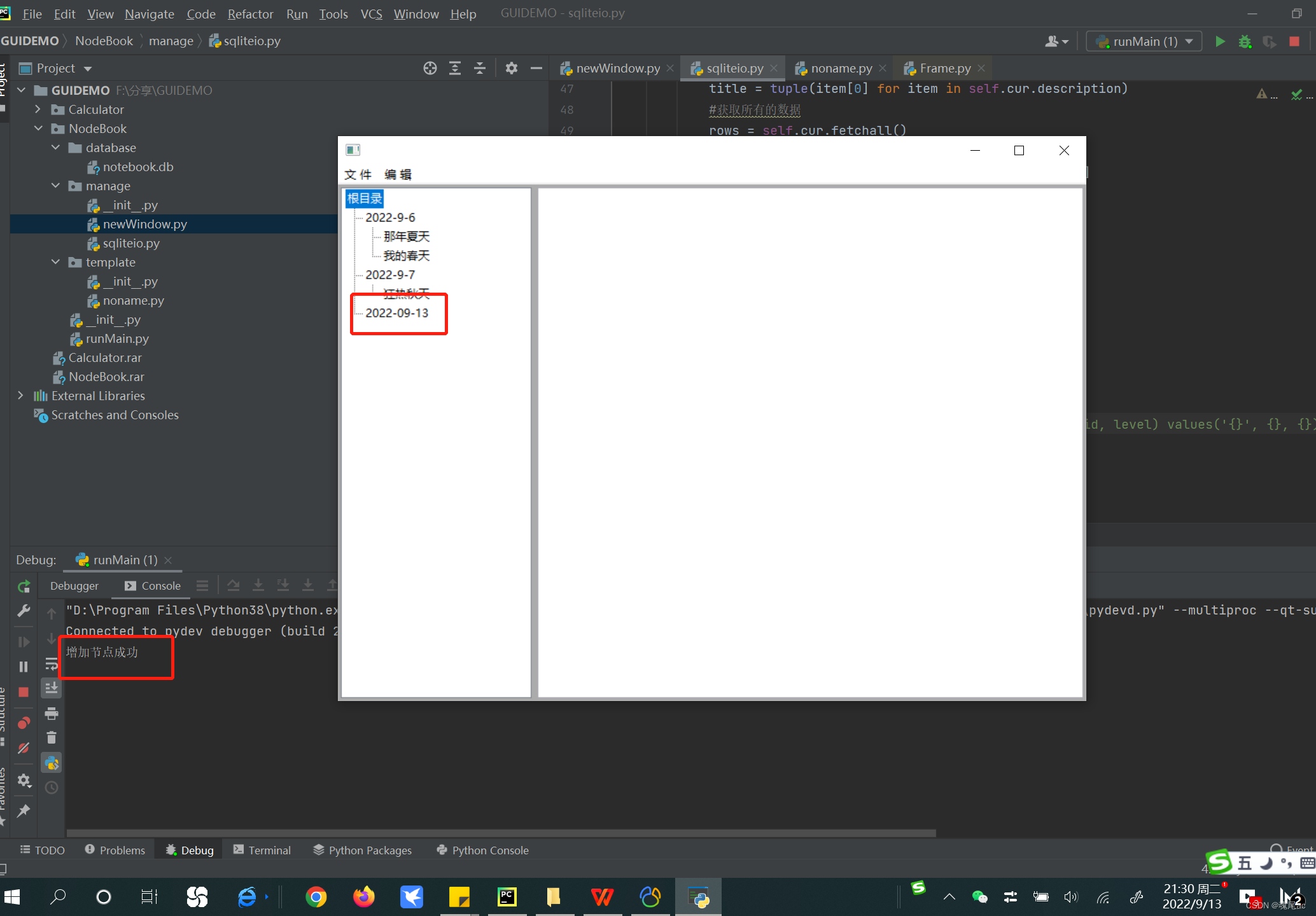Pause the program in debugger
The image size is (1316, 916).
coord(24,667)
